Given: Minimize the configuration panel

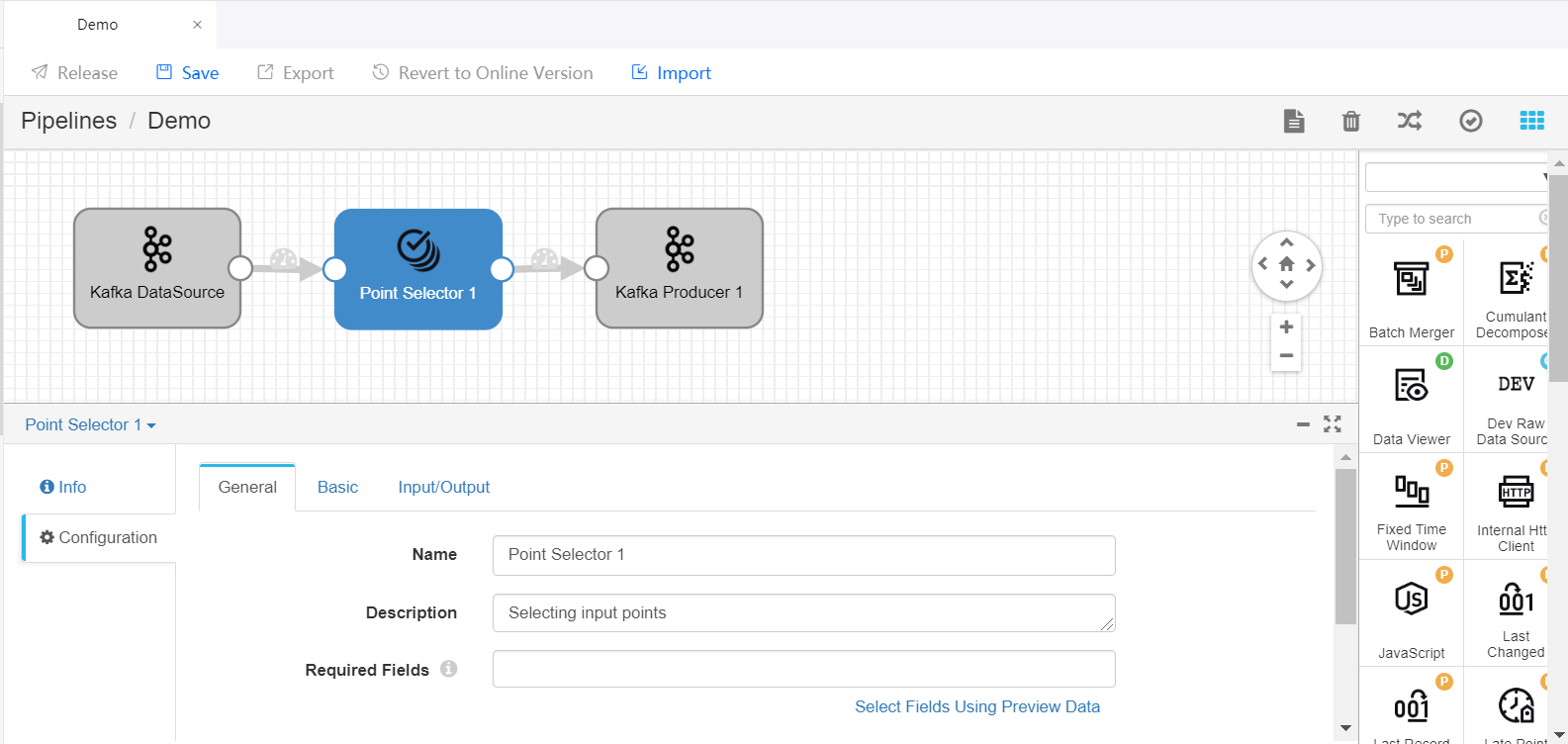Looking at the screenshot, I should coord(1303,424).
